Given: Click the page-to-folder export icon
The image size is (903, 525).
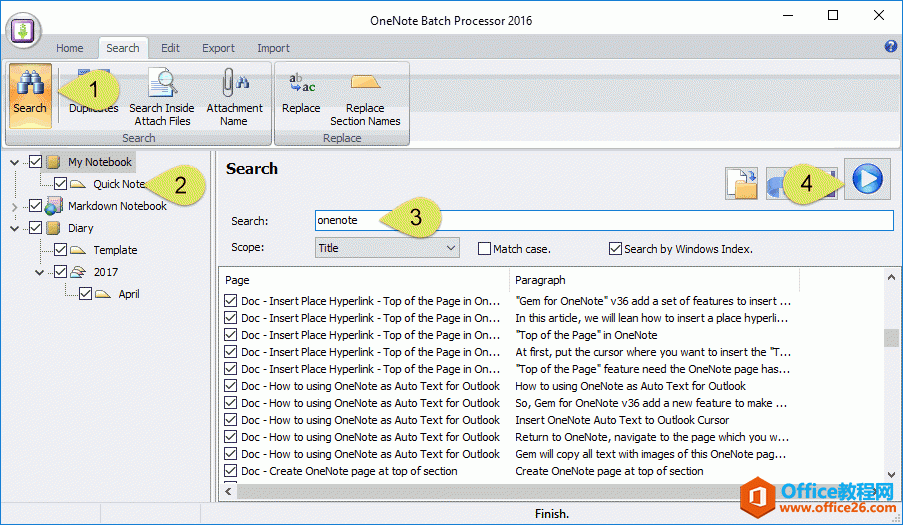Looking at the screenshot, I should [741, 182].
